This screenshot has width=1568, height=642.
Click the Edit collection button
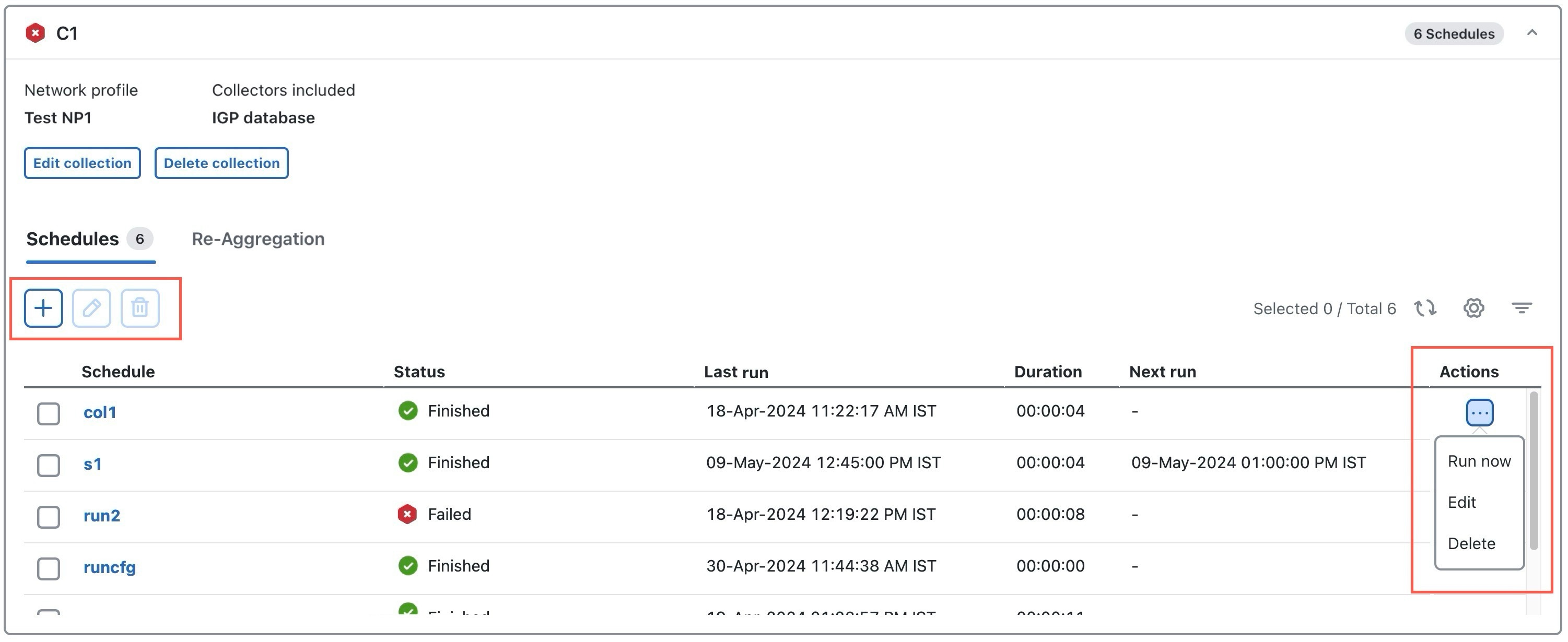pos(82,163)
